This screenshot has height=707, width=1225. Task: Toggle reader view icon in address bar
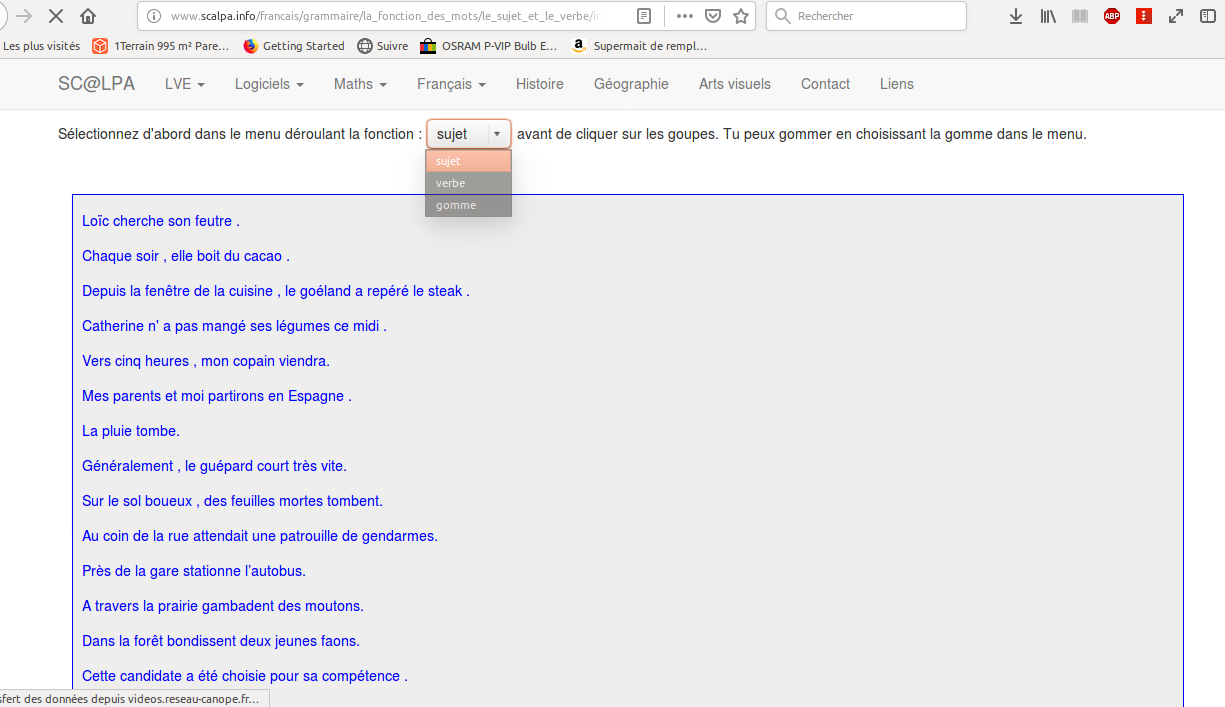(645, 16)
